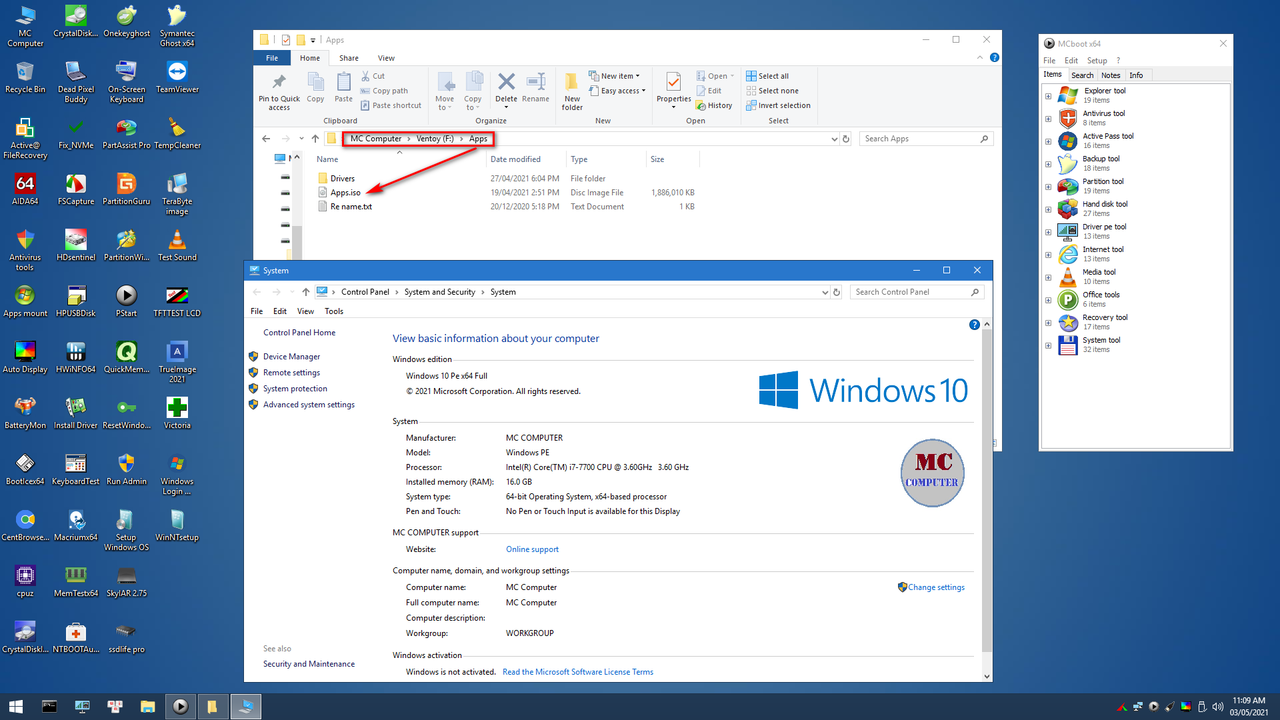Open PartAssist Pro desktop icon
1280x720 pixels.
click(x=126, y=132)
